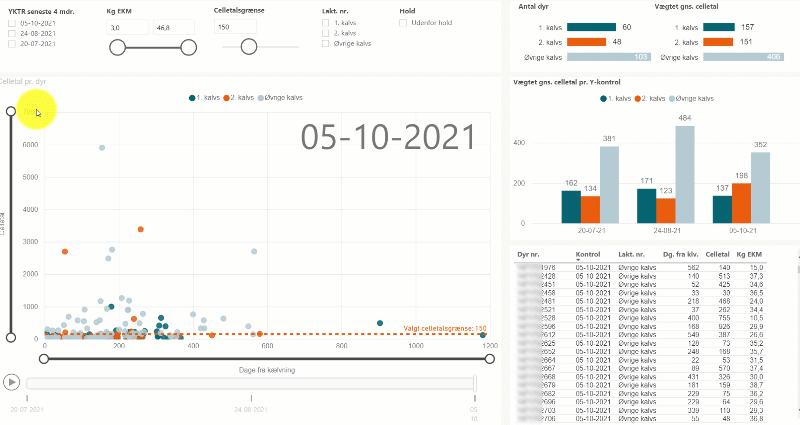Click the left Kg EKM slider handle
The width and height of the screenshot is (800, 425).
(117, 47)
